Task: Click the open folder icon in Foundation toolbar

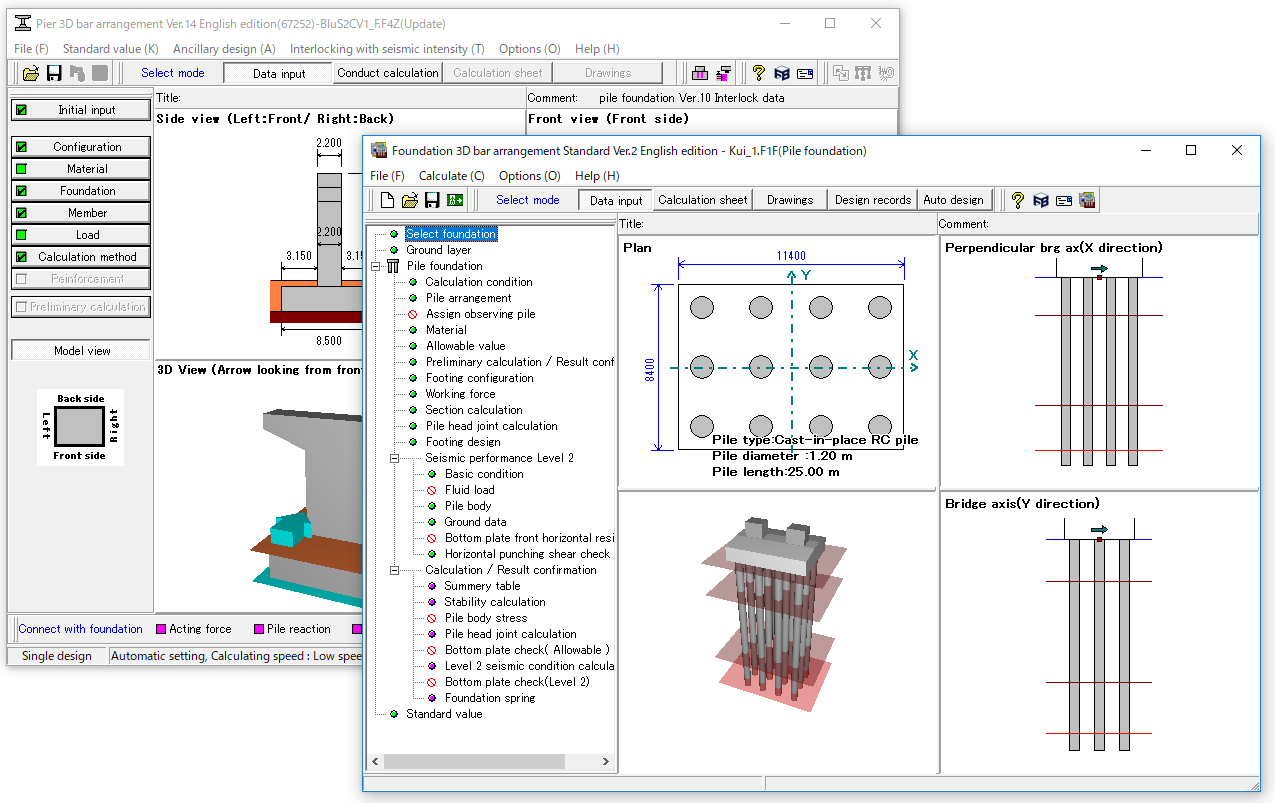Action: click(x=410, y=200)
